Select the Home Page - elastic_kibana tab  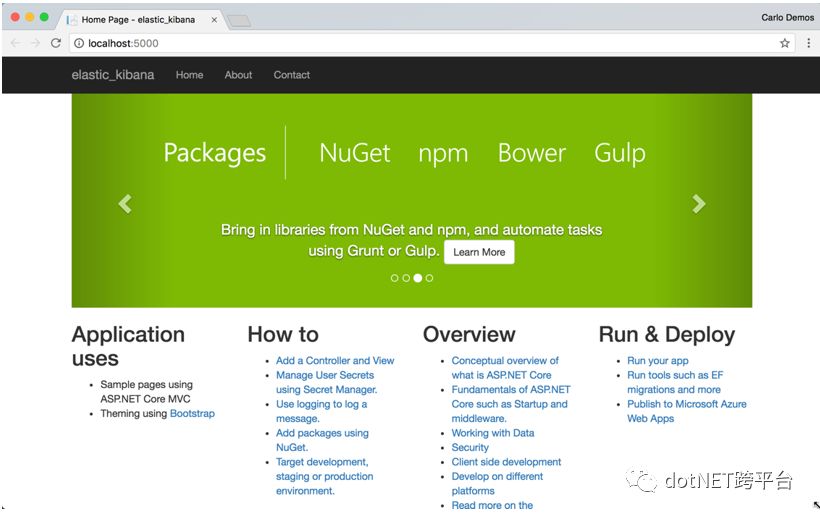tap(141, 20)
